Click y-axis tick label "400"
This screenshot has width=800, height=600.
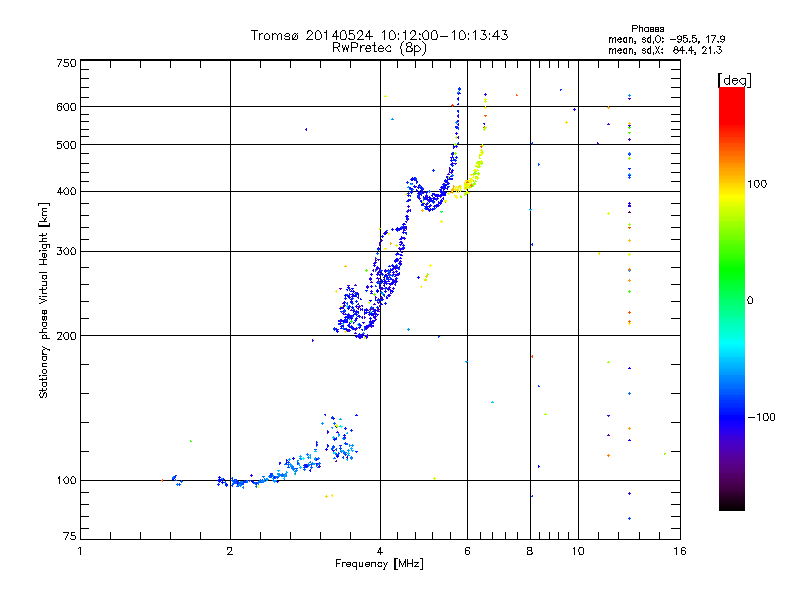67,192
